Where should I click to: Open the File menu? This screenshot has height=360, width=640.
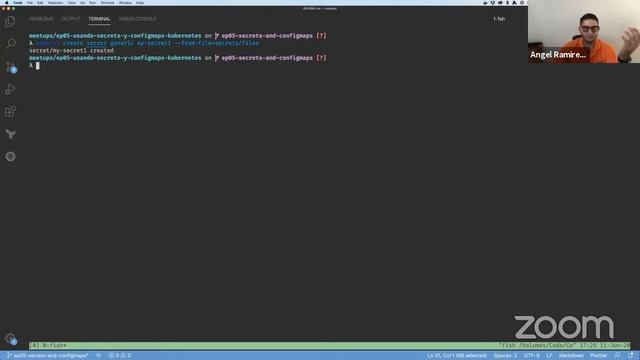pyautogui.click(x=30, y=3)
